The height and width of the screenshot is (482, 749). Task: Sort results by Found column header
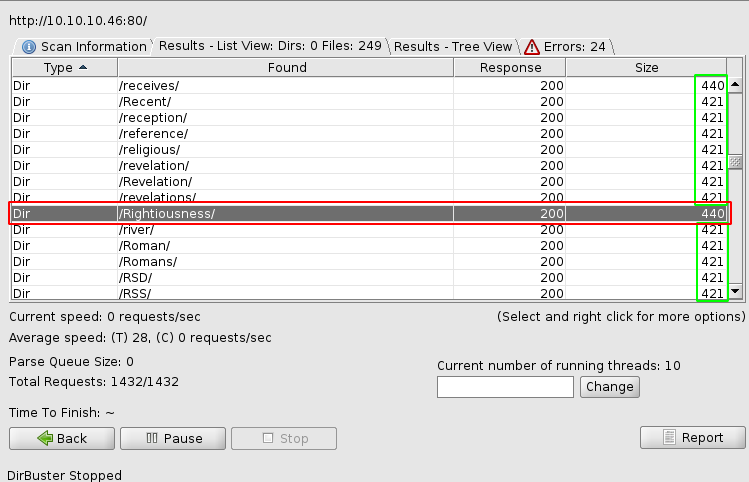(286, 68)
